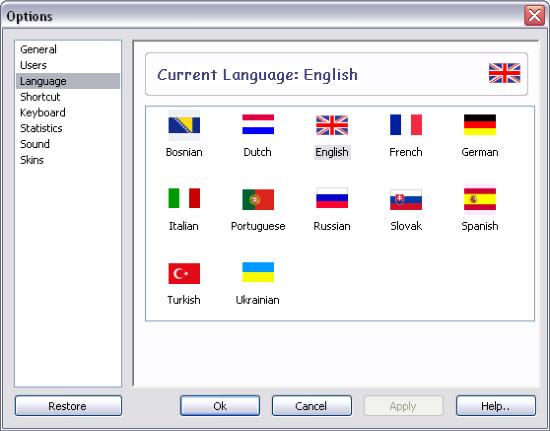550x431 pixels.
Task: Pick the French flag icon
Action: [406, 124]
